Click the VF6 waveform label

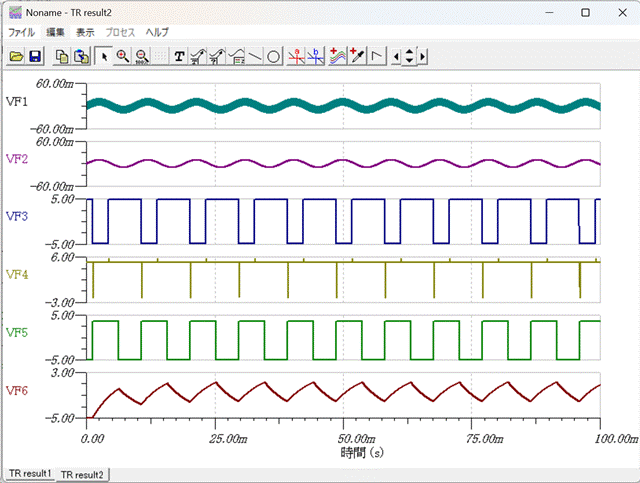coord(17,389)
